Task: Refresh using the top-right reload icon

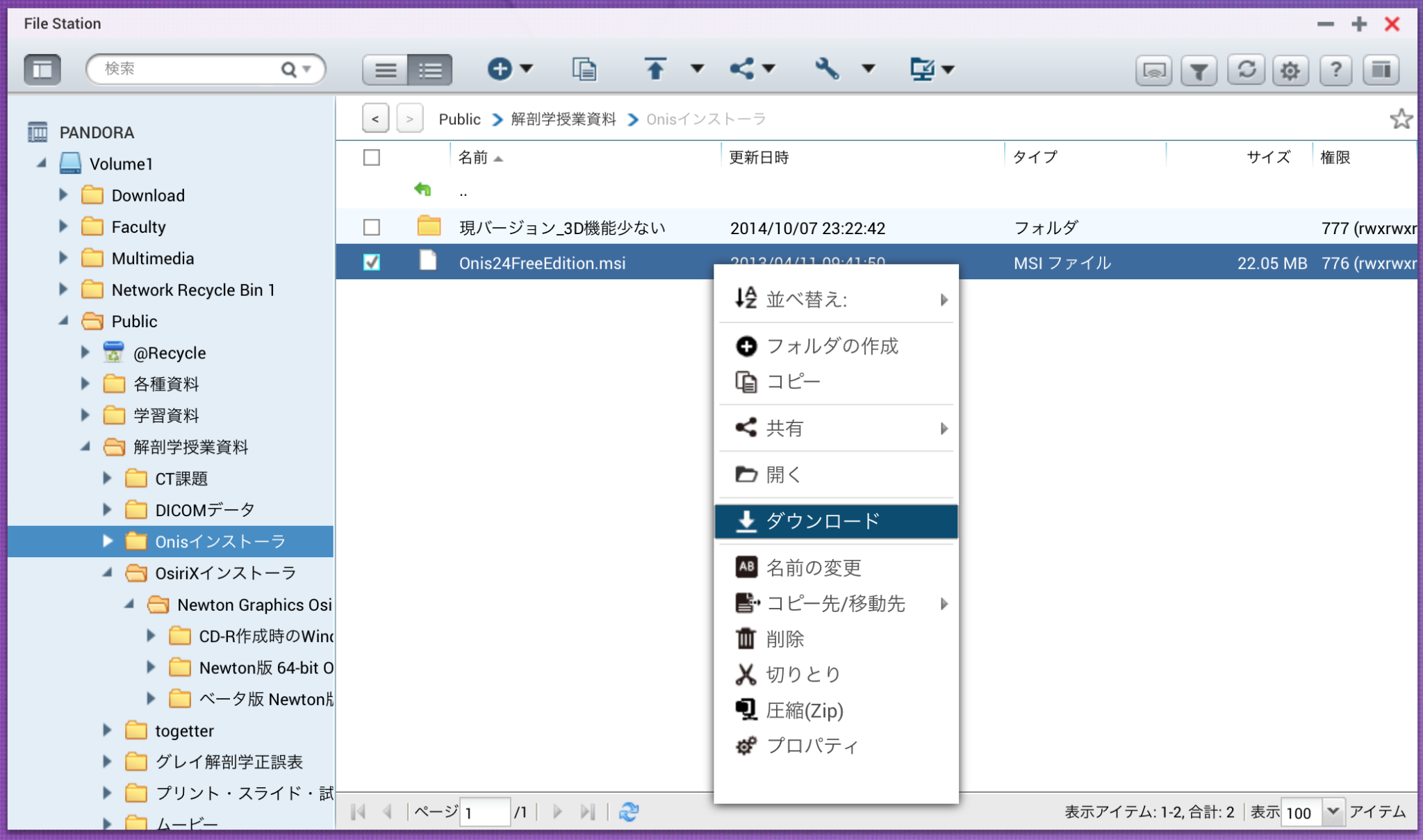Action: 1247,70
